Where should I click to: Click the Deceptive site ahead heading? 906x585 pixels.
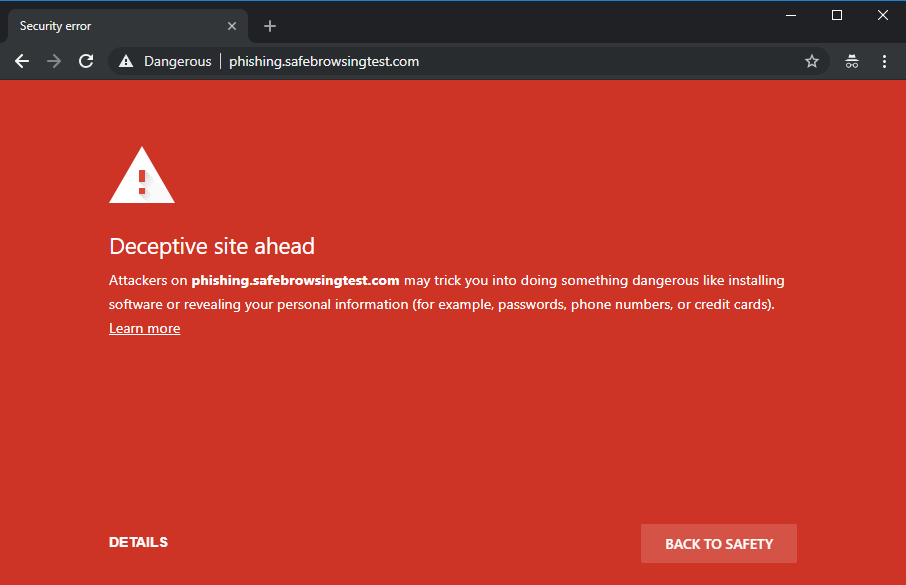pyautogui.click(x=212, y=246)
